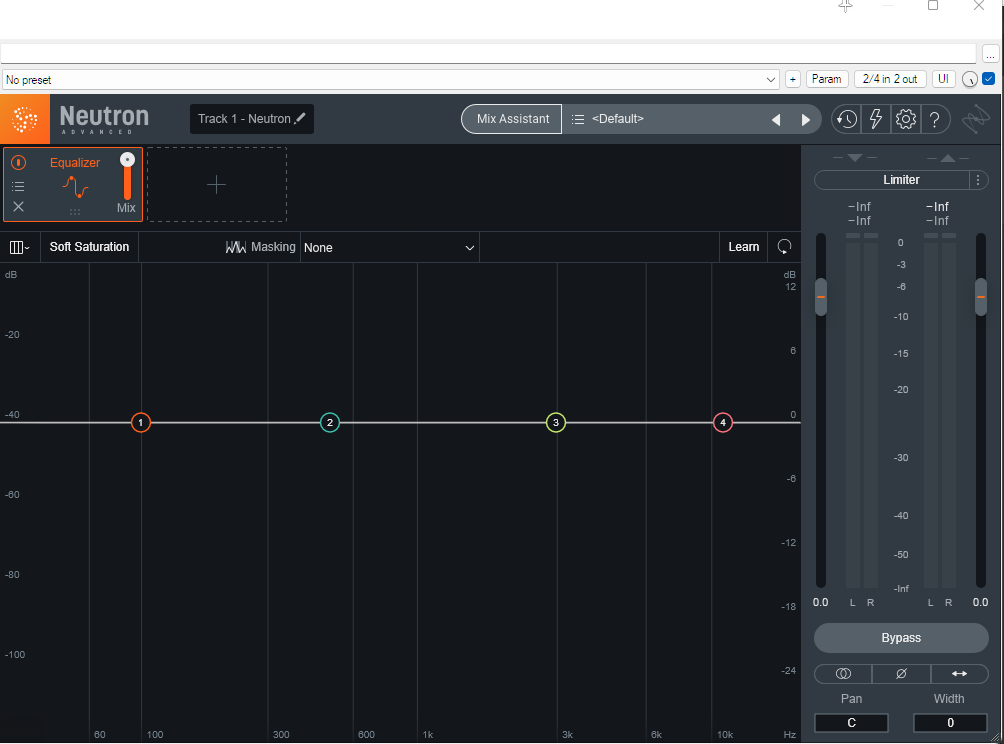Click the window pin icon

coord(846,6)
